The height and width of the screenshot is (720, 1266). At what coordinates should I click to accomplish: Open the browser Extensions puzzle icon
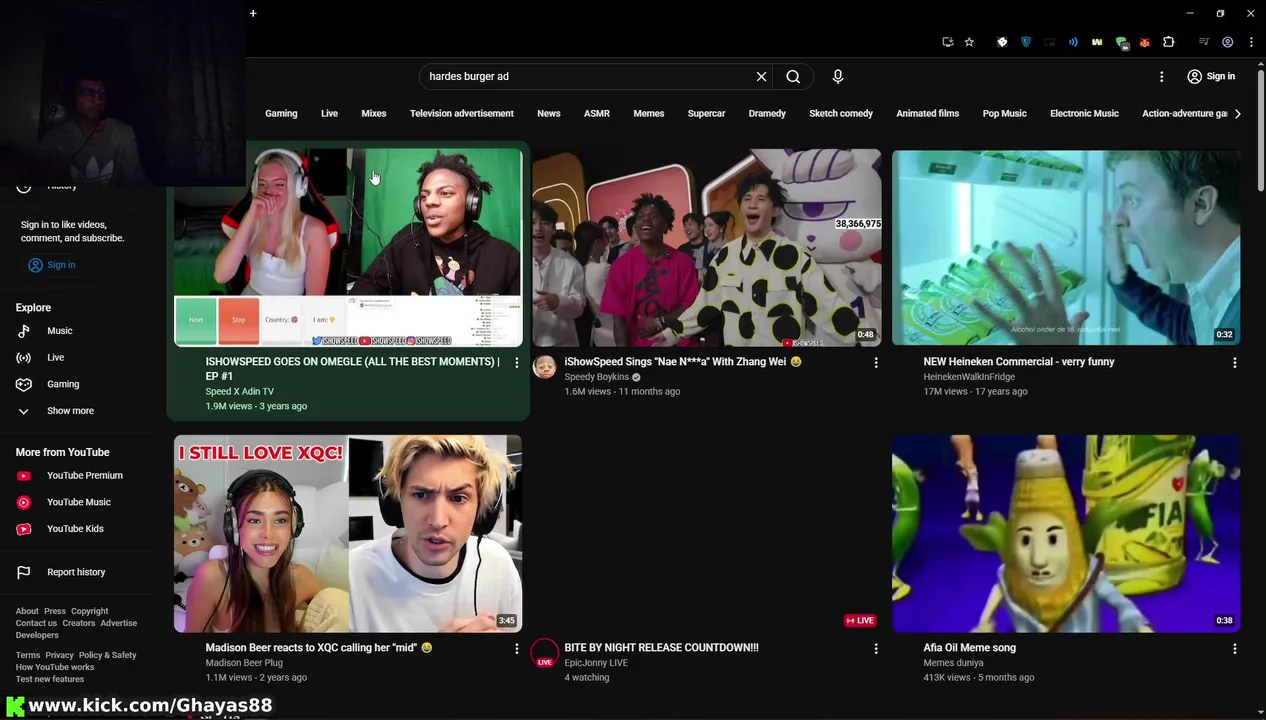1169,42
